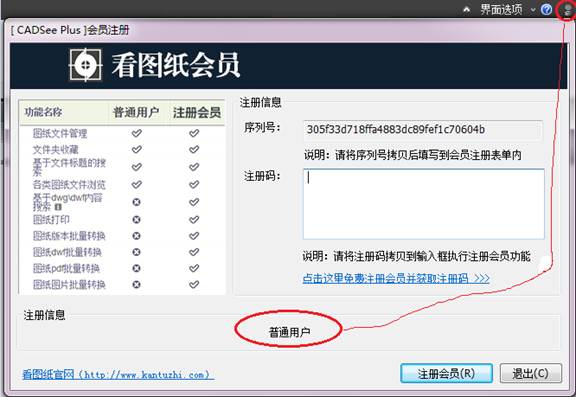Click the info icon beside 基于dwg\dwf内容搜索
The width and height of the screenshot is (576, 397).
pos(58,207)
